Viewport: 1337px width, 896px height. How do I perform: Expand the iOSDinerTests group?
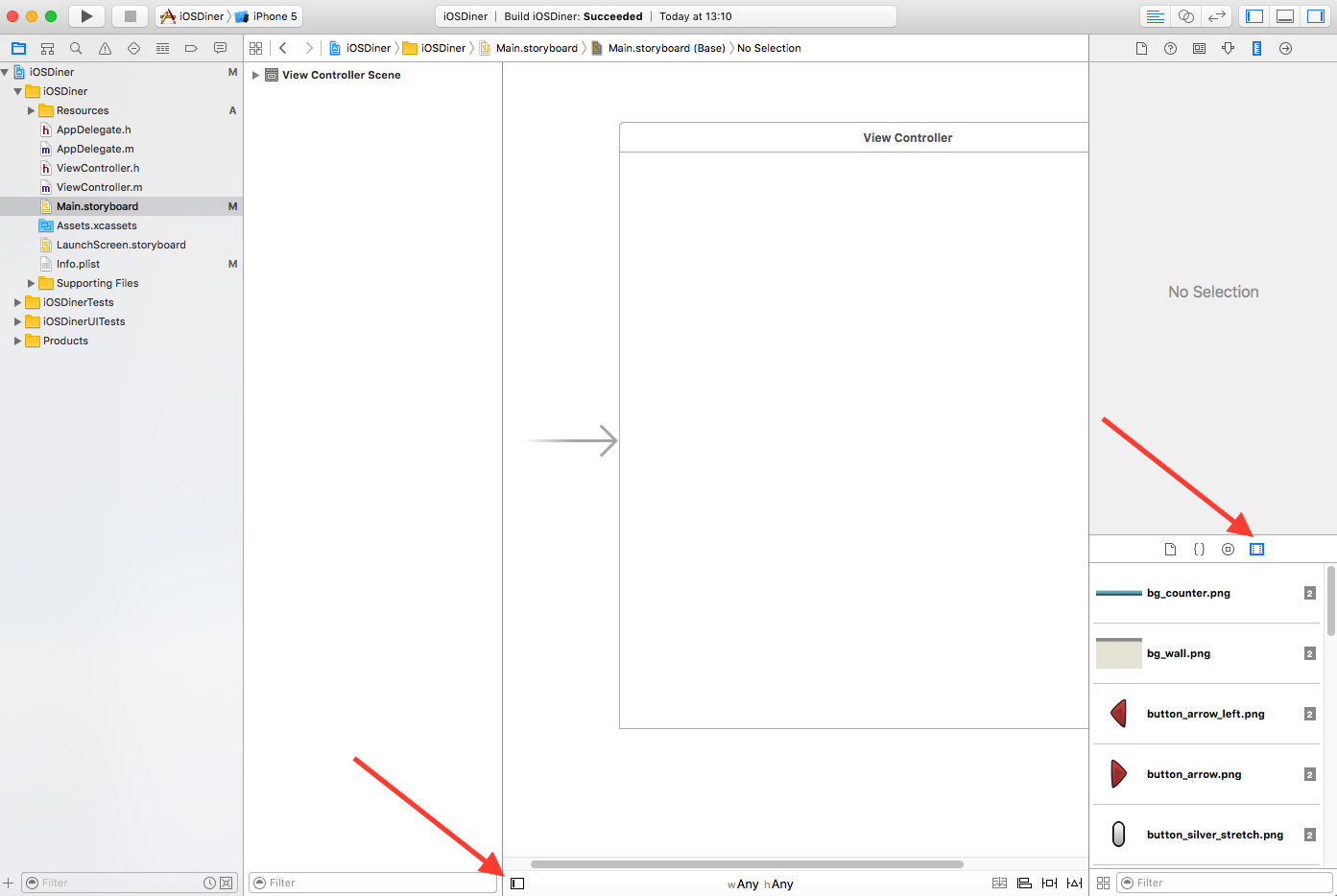(x=17, y=302)
